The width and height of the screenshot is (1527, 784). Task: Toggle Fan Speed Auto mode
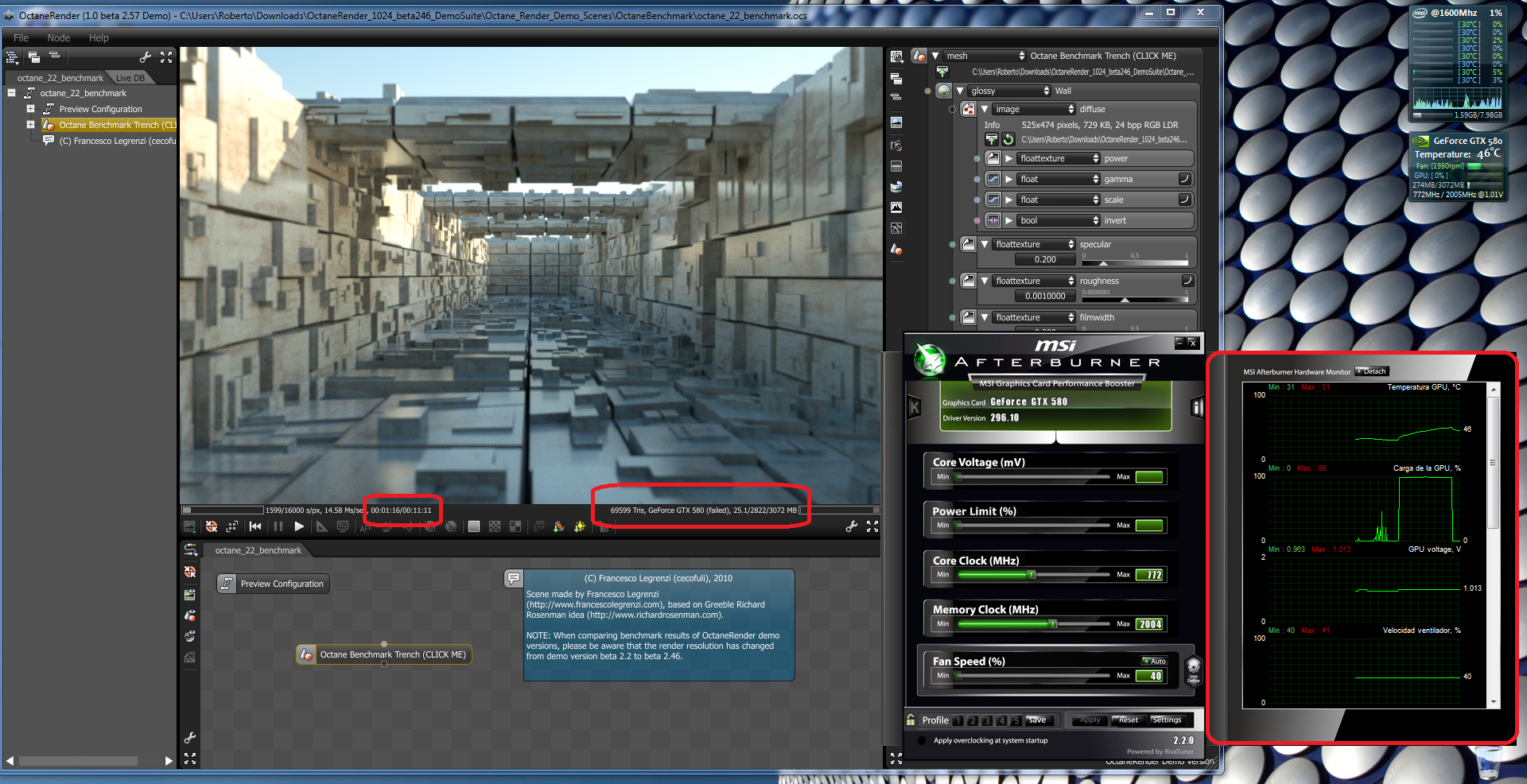(1154, 661)
